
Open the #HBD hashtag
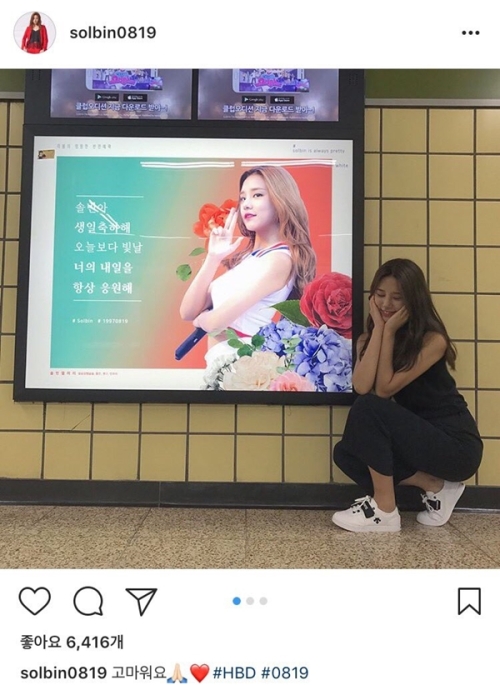coord(234,673)
